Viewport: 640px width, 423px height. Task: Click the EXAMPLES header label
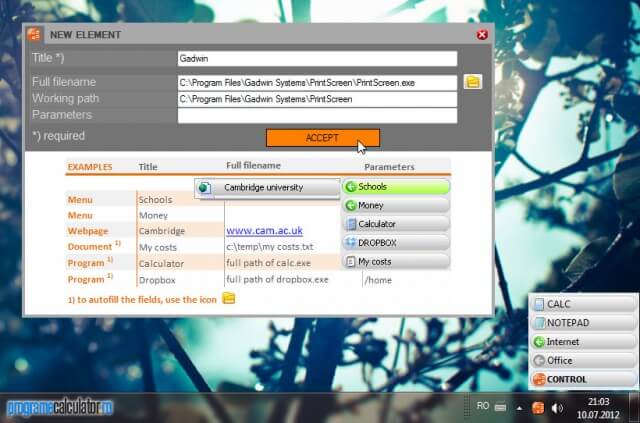coord(90,167)
